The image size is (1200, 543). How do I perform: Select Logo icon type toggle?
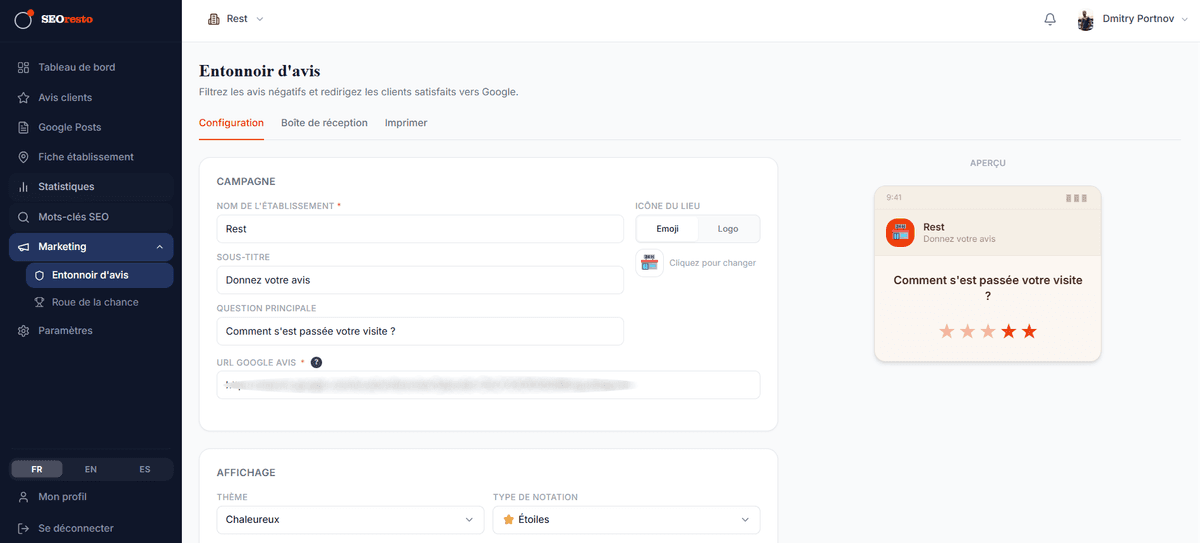[728, 229]
